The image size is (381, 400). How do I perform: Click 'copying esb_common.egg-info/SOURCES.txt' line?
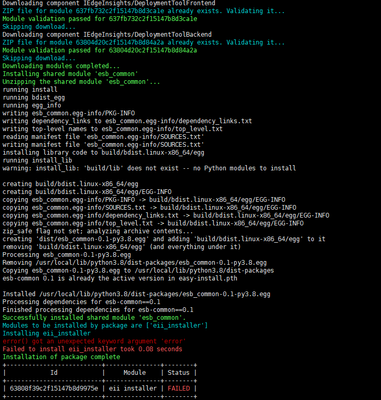[x=149, y=207]
